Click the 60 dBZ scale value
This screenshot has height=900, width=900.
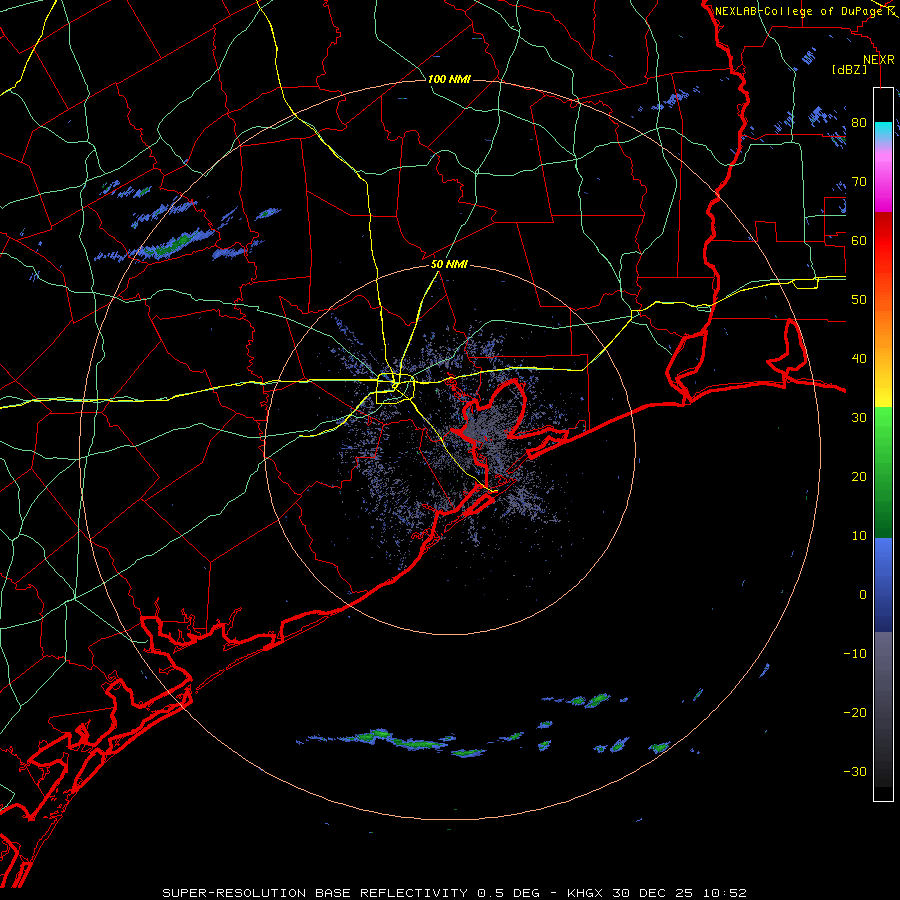[x=859, y=241]
